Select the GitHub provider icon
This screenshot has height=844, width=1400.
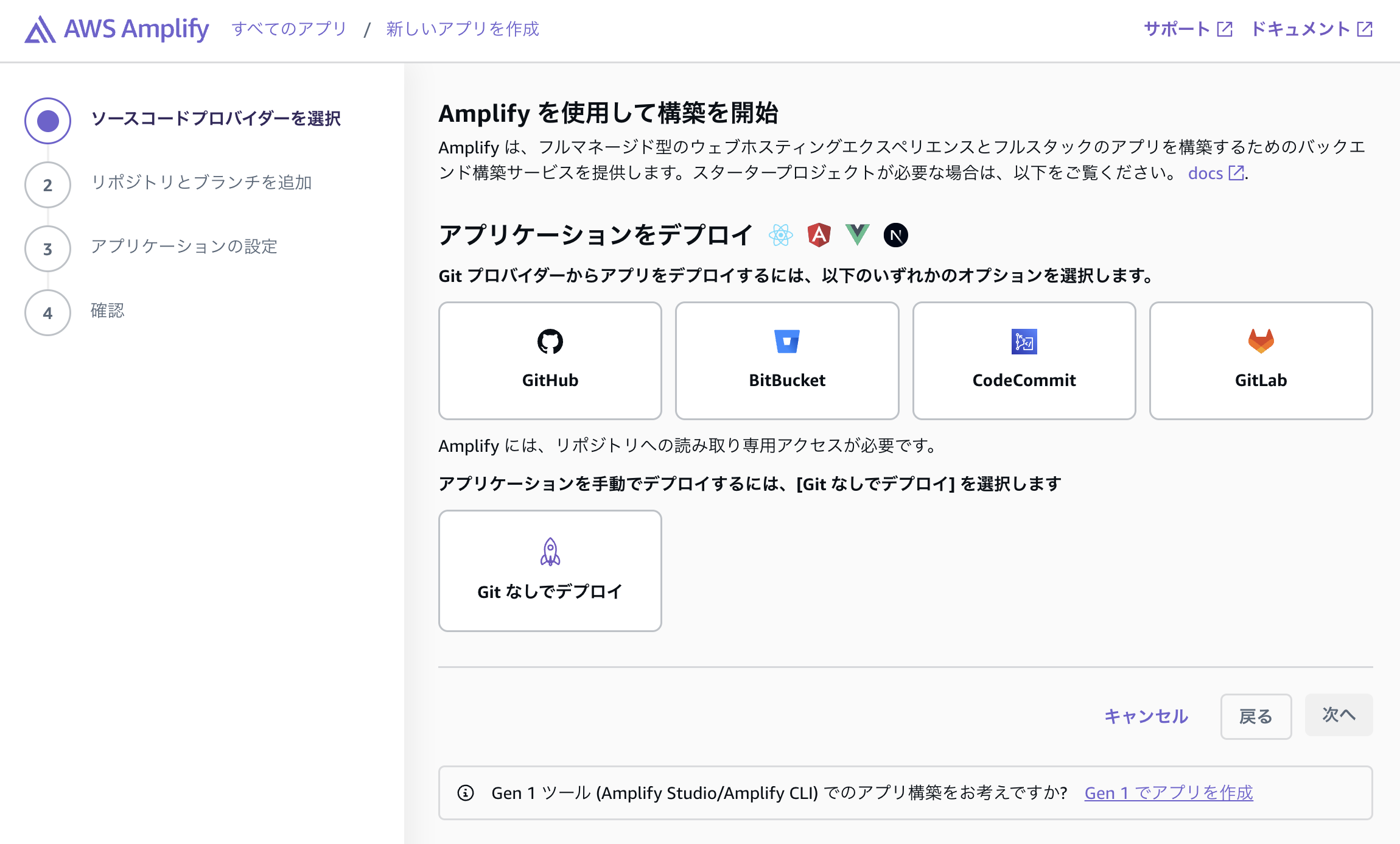coord(550,341)
